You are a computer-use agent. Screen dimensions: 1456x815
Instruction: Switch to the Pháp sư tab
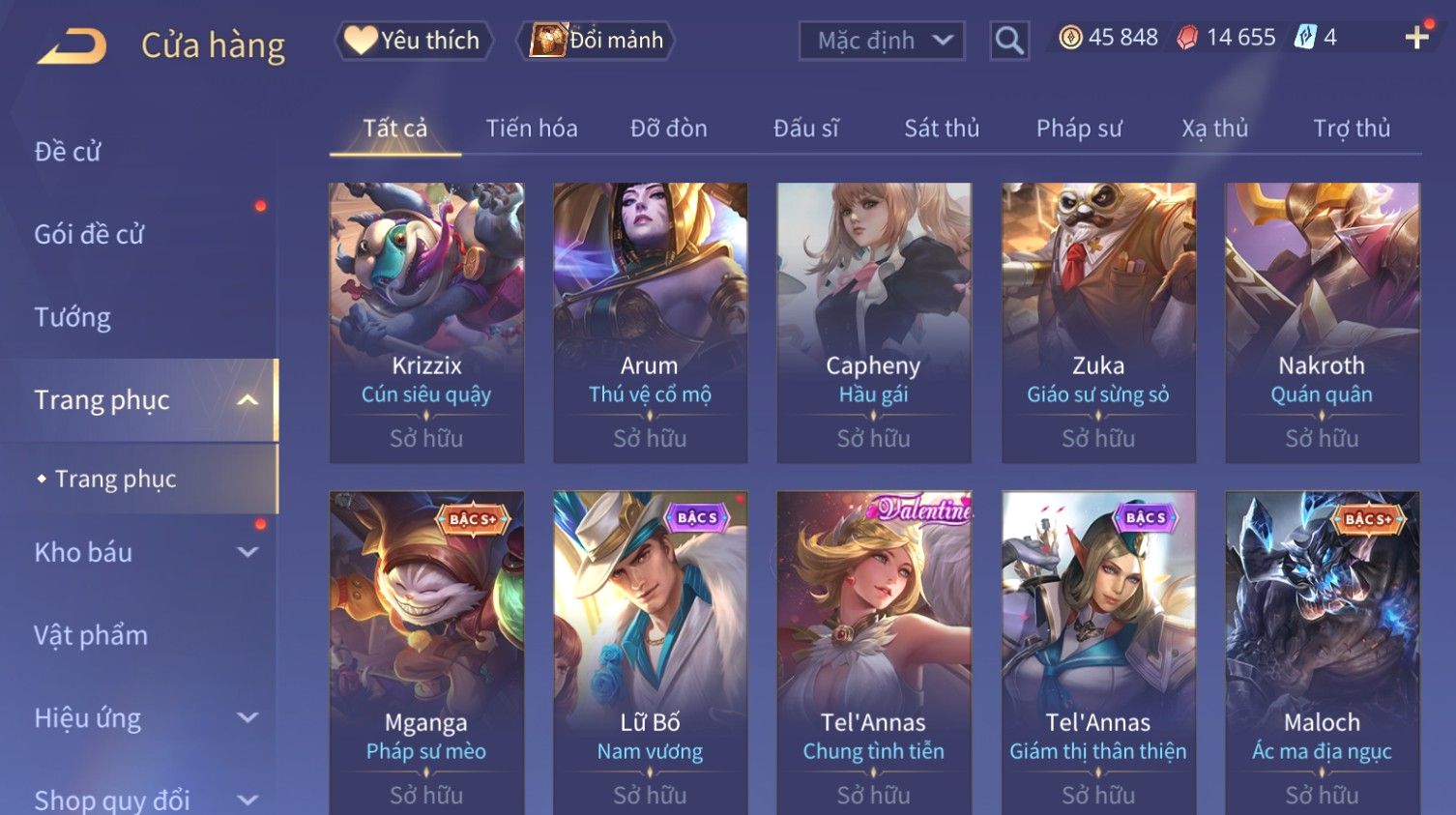[x=1079, y=129]
